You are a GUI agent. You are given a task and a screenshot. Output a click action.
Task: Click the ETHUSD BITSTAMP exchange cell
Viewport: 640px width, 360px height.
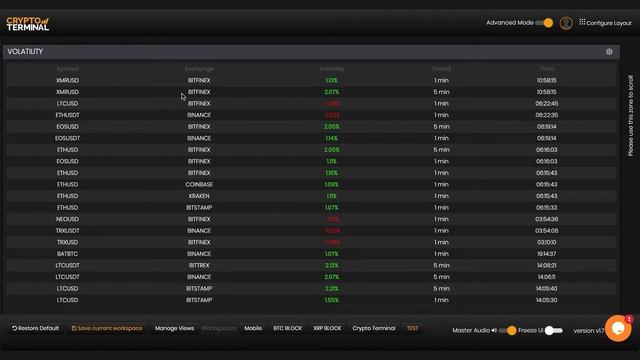[199, 208]
